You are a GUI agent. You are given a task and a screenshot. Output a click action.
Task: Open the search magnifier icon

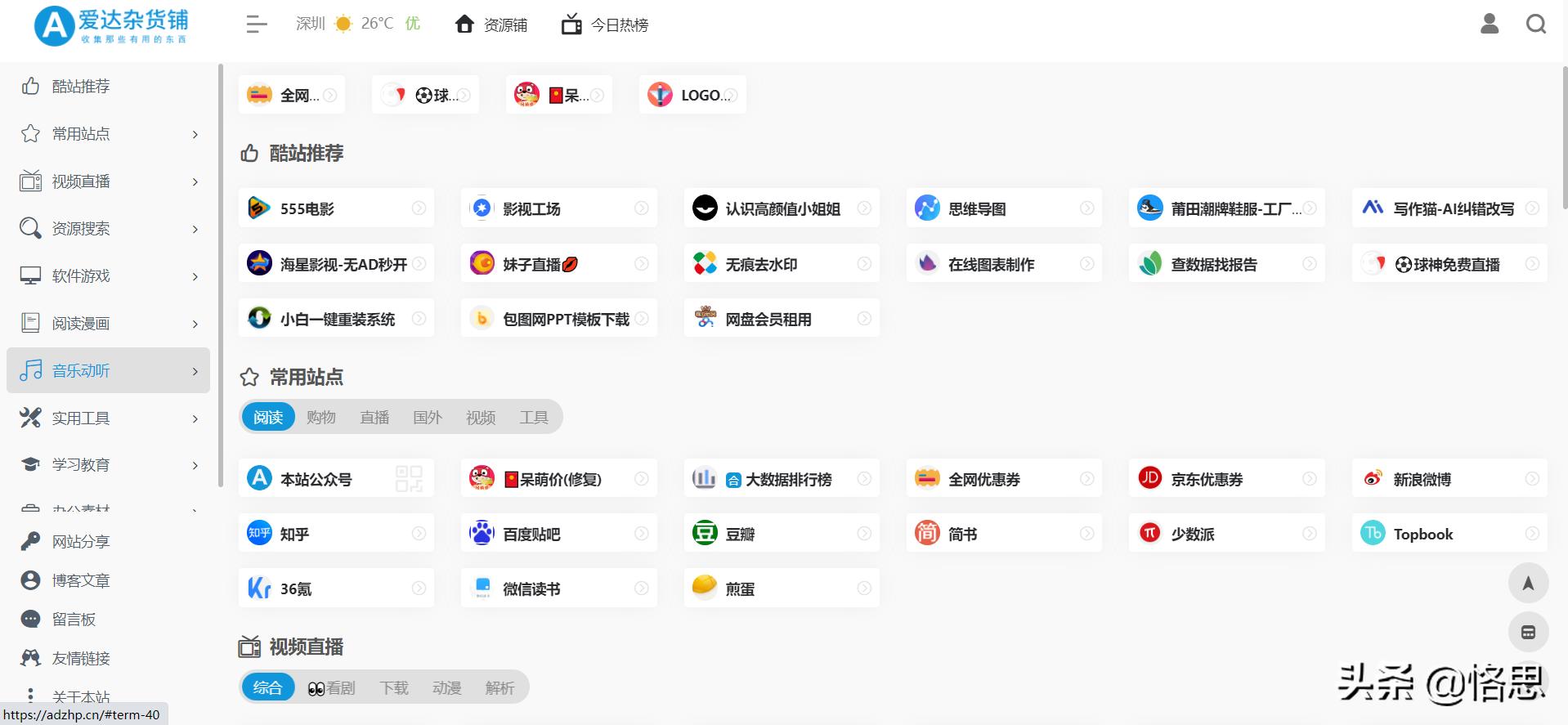1535,25
